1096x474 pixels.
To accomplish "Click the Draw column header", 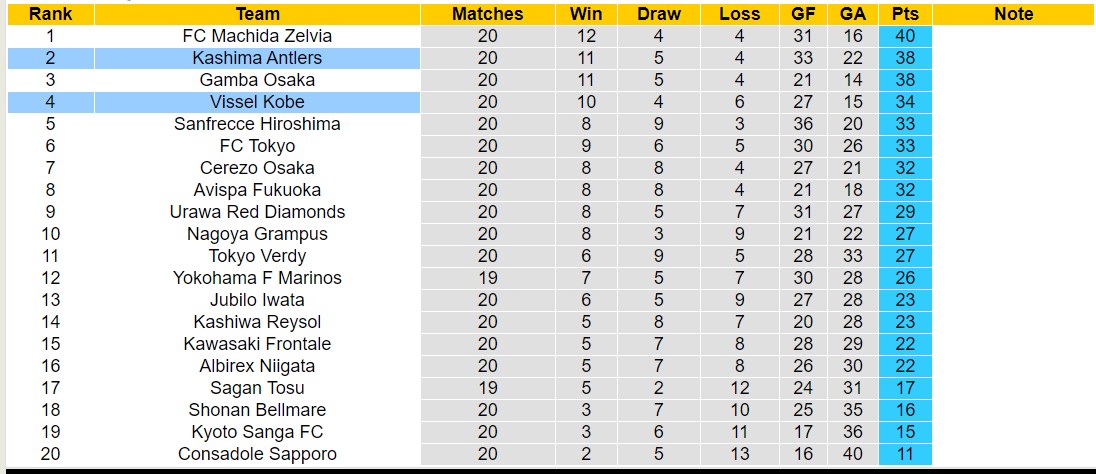I will [x=658, y=14].
